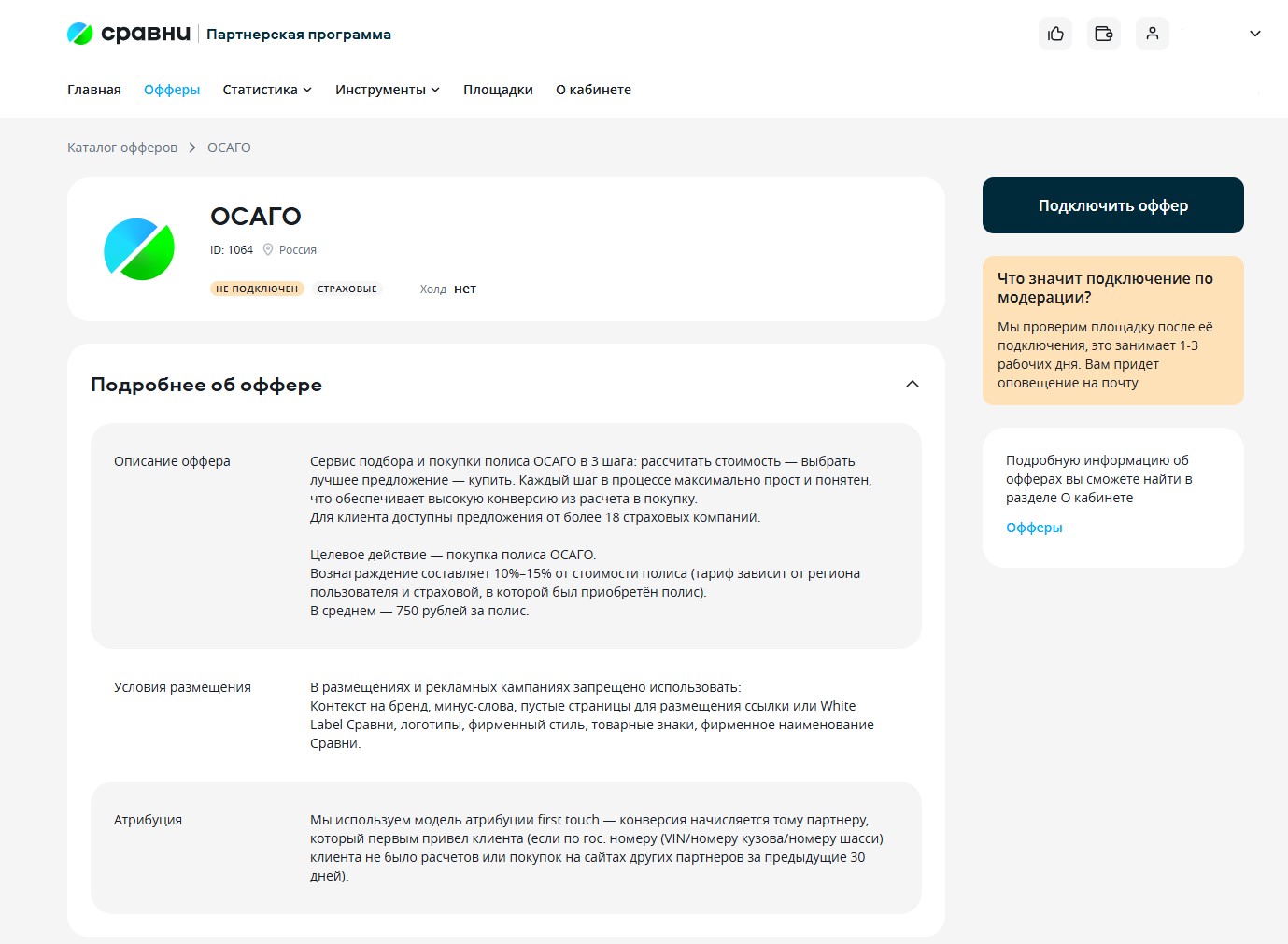The height and width of the screenshot is (944, 1288).
Task: Click the ОСАГО breadcrumb item
Action: [x=229, y=148]
